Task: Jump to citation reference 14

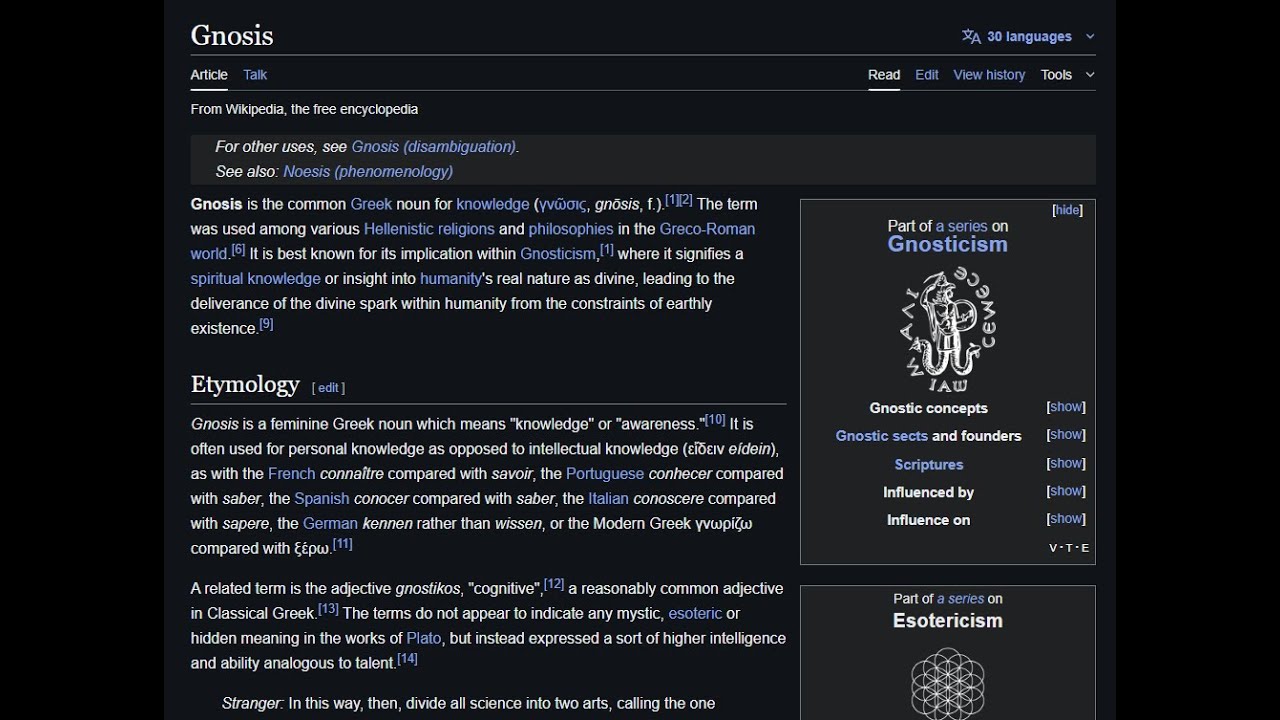Action: point(407,660)
